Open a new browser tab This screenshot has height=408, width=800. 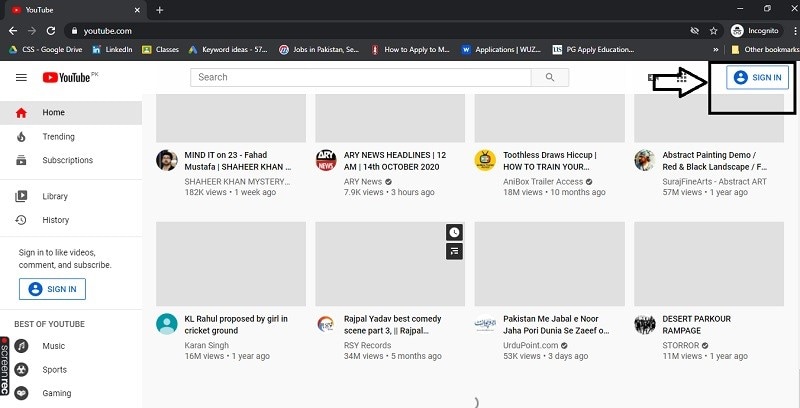[x=160, y=10]
